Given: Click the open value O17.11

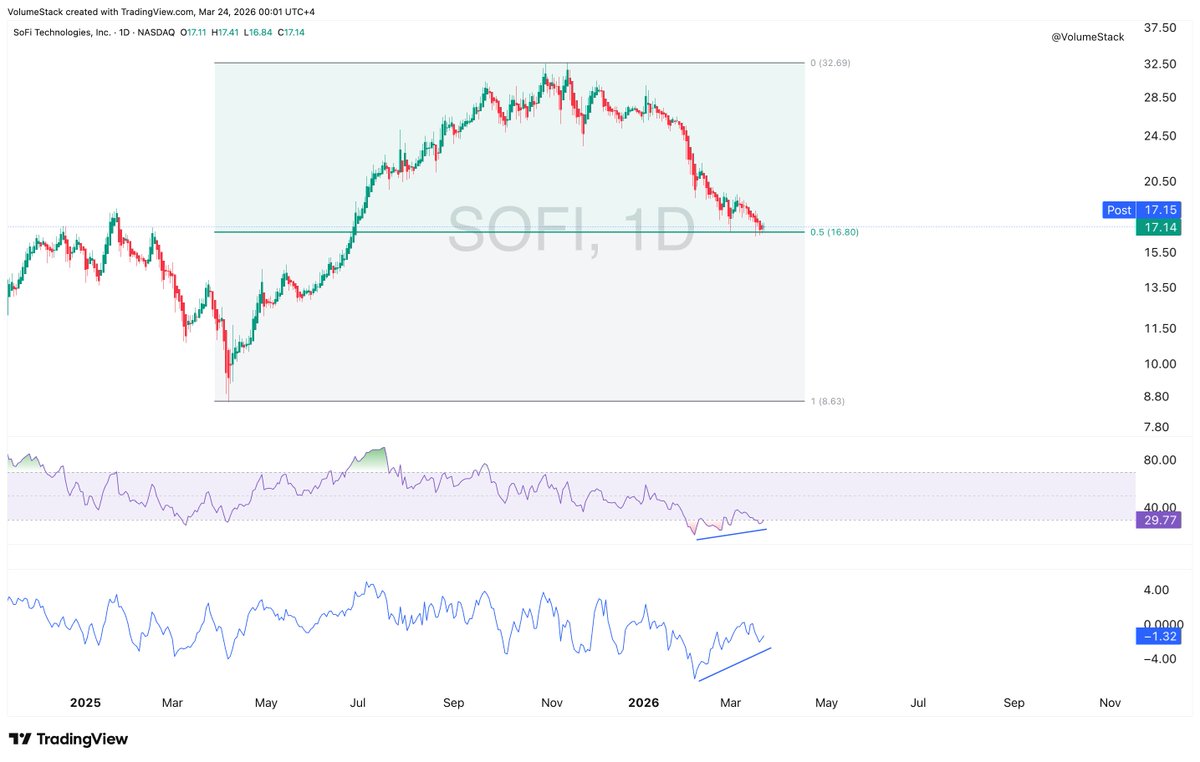Looking at the screenshot, I should tap(194, 32).
